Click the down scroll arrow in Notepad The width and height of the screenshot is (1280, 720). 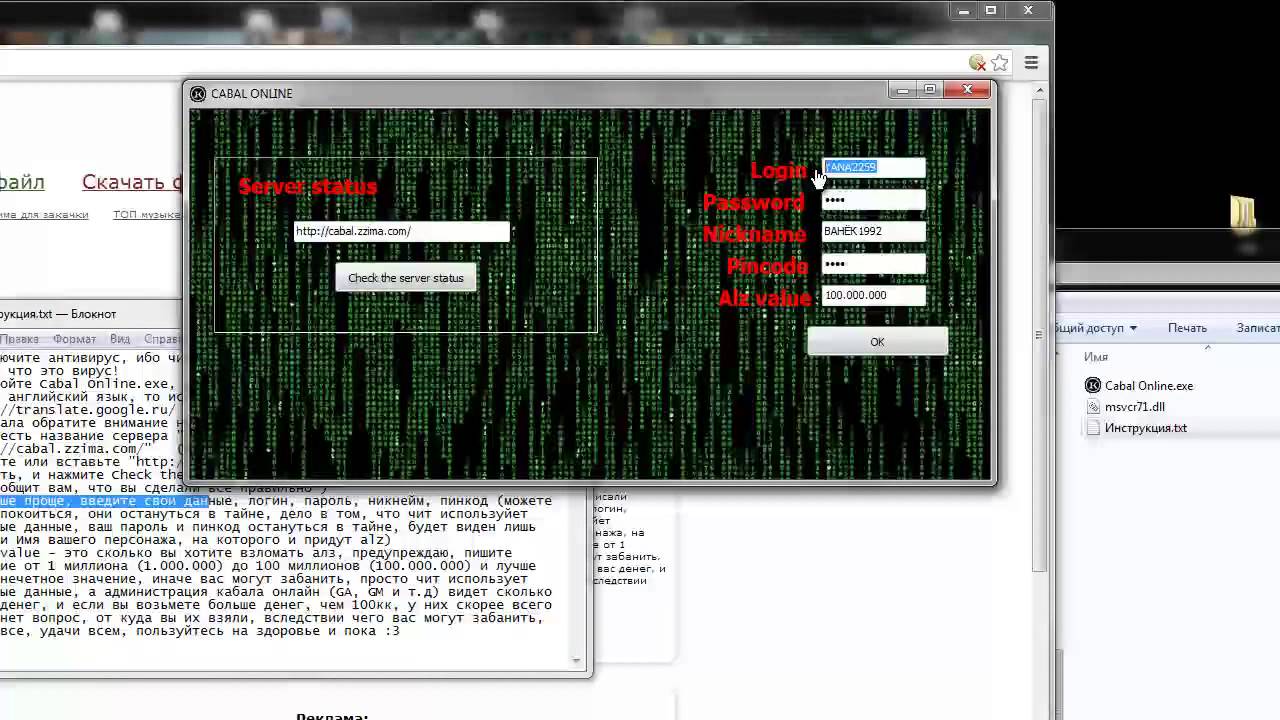[576, 660]
